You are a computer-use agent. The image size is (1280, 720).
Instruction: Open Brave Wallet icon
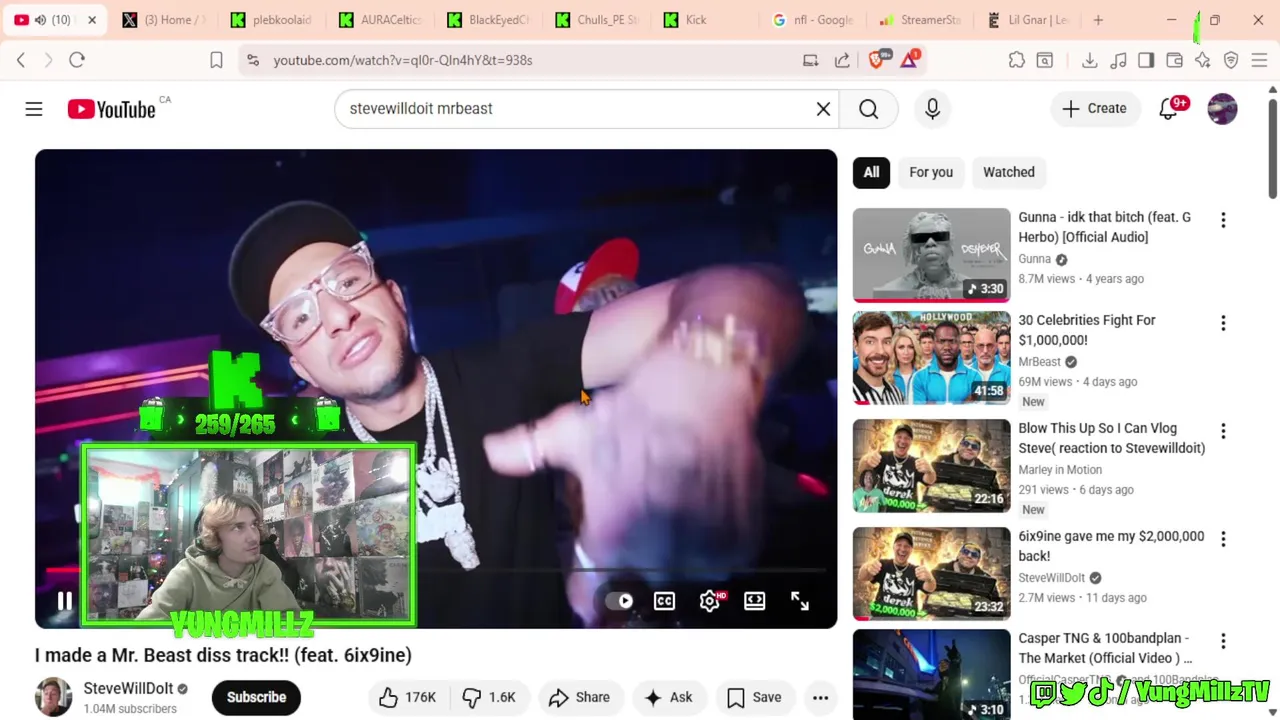click(1175, 60)
